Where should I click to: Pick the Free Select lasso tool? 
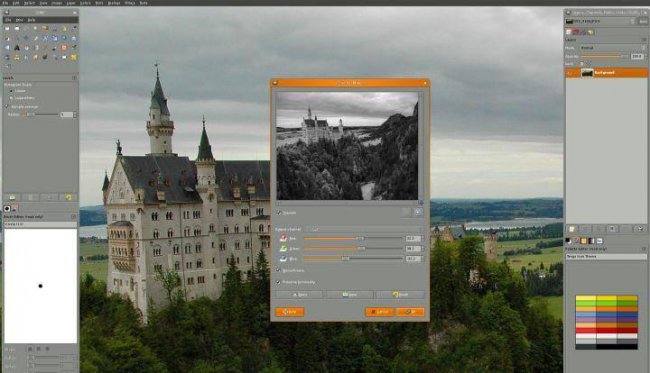(26, 29)
